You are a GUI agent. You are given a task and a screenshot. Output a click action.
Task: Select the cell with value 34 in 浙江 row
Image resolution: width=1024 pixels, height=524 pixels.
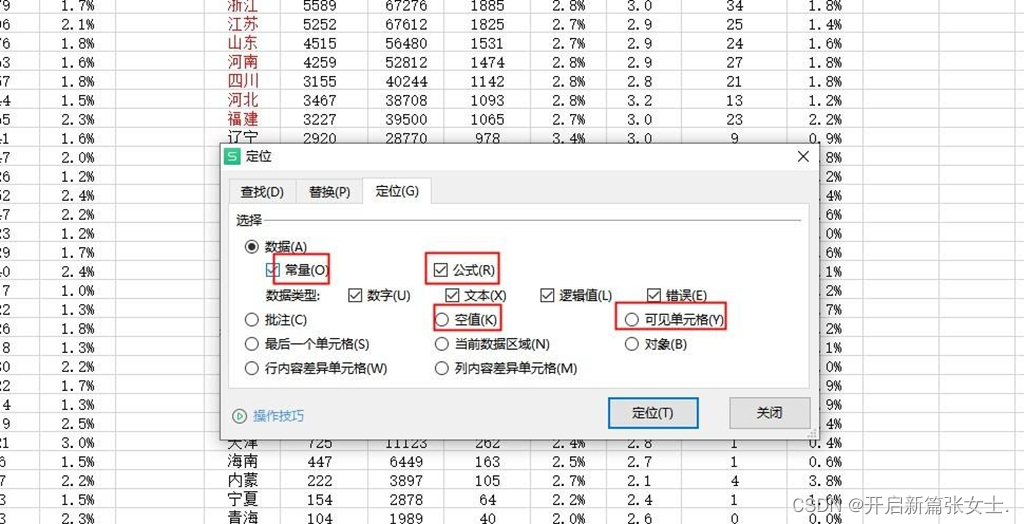(x=734, y=6)
